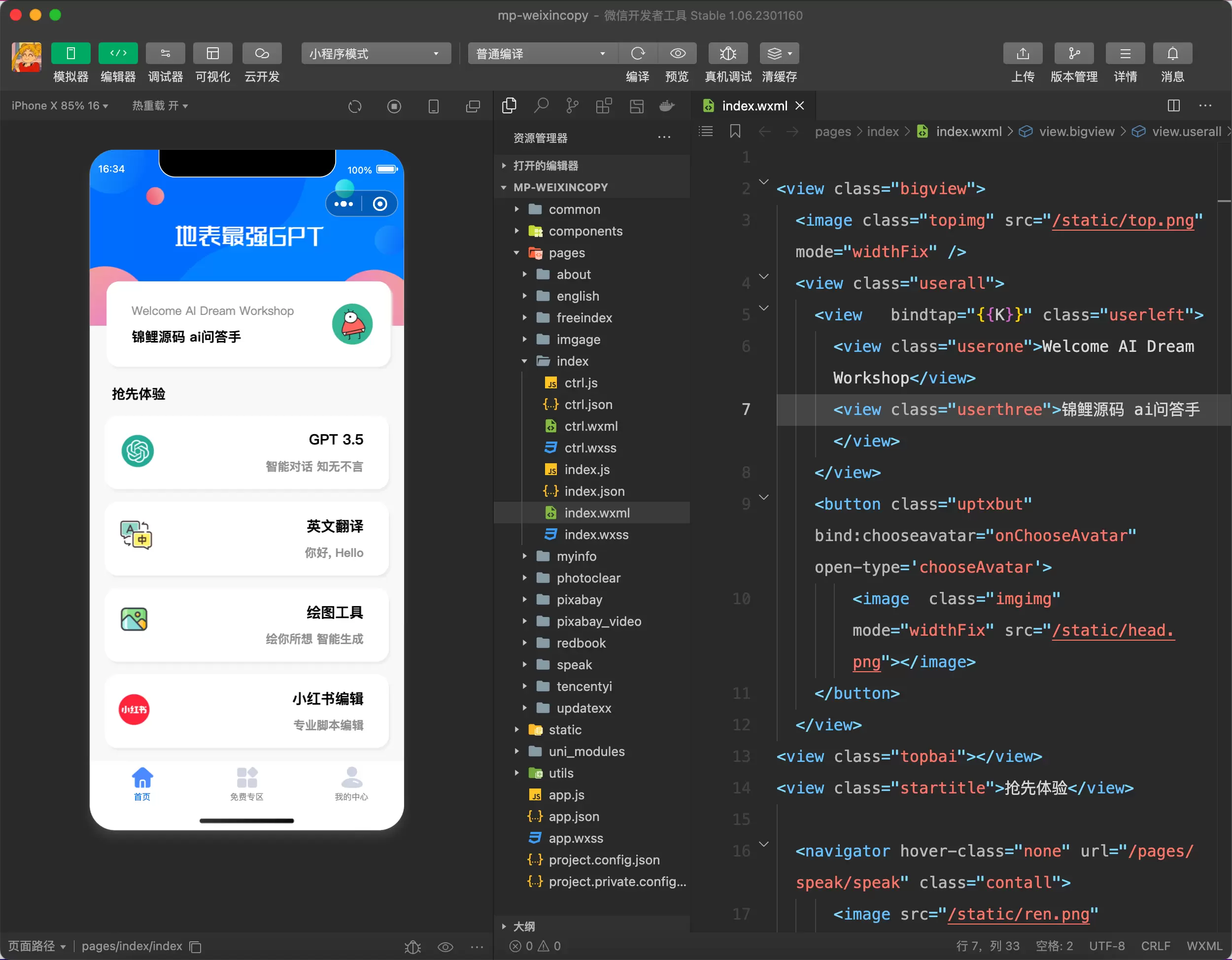Image resolution: width=1232 pixels, height=960 pixels.
Task: Open Explorer more actions (…) menu
Action: 664,137
